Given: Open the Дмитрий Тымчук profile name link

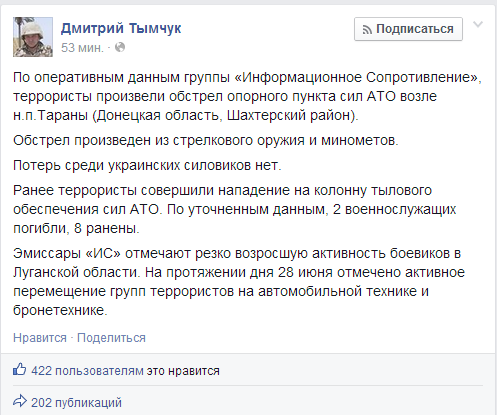Looking at the screenshot, I should [121, 28].
